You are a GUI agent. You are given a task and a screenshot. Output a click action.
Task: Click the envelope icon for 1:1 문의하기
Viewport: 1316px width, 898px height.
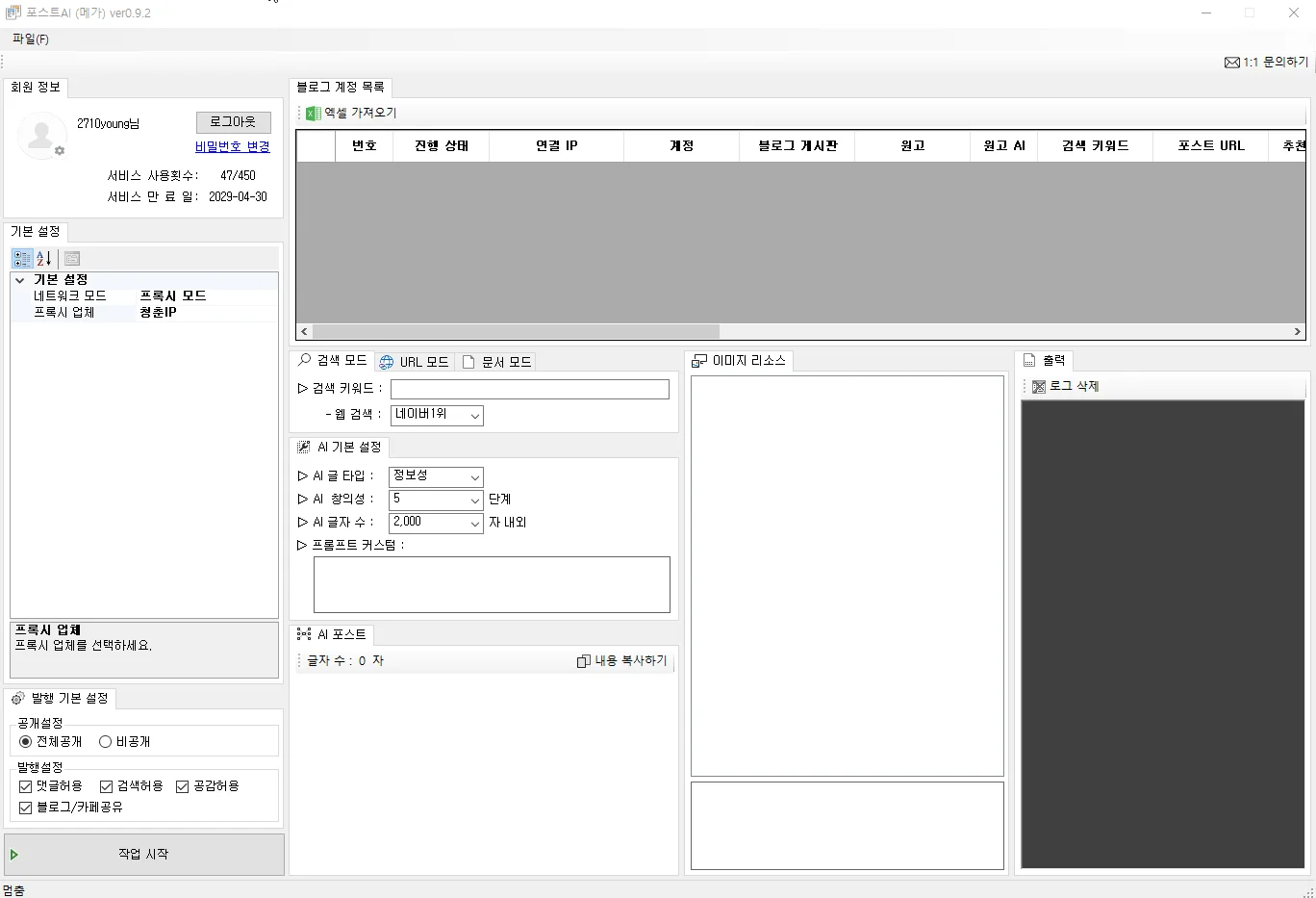point(1231,63)
